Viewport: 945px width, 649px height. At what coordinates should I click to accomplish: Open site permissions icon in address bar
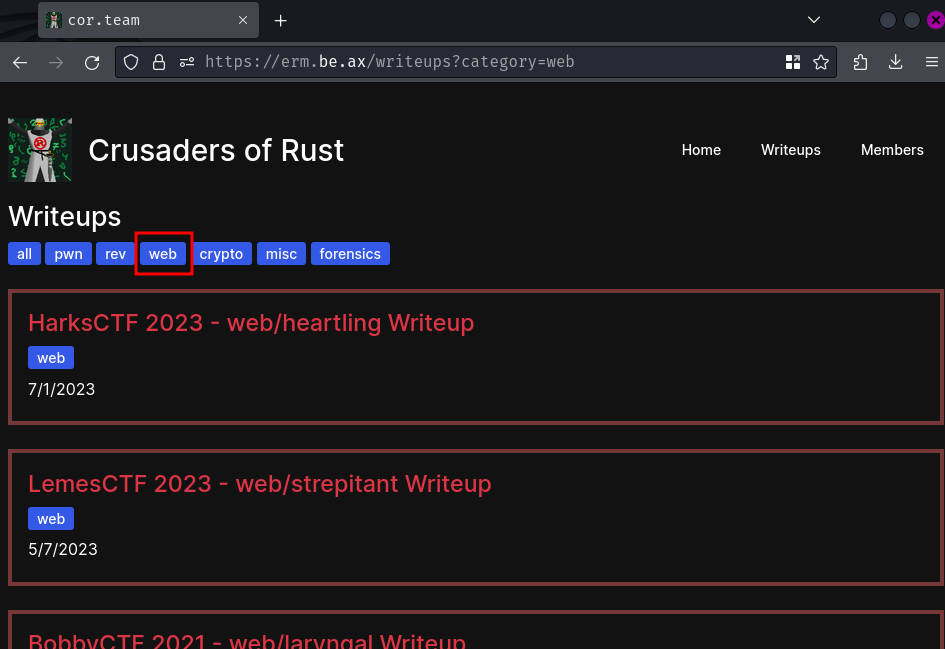[187, 62]
